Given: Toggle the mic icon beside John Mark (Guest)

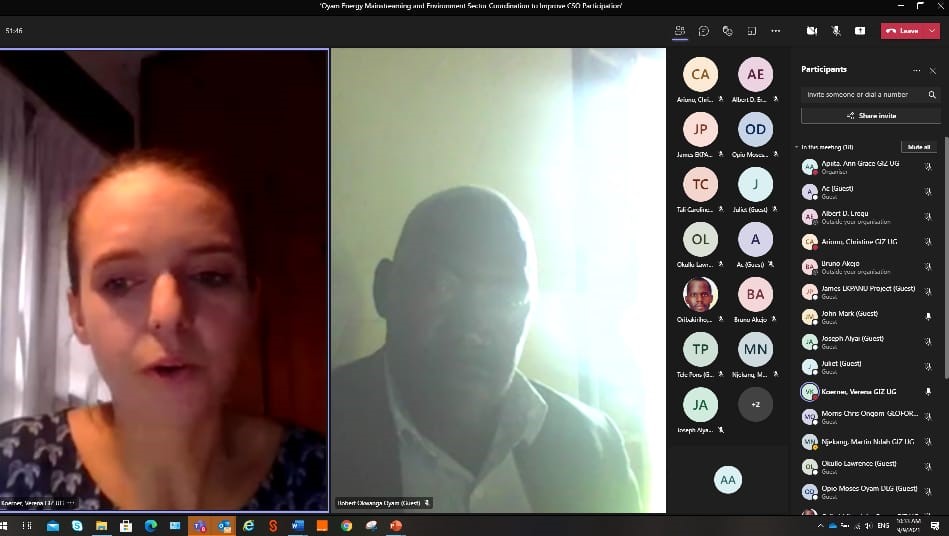Looking at the screenshot, I should coord(928,316).
